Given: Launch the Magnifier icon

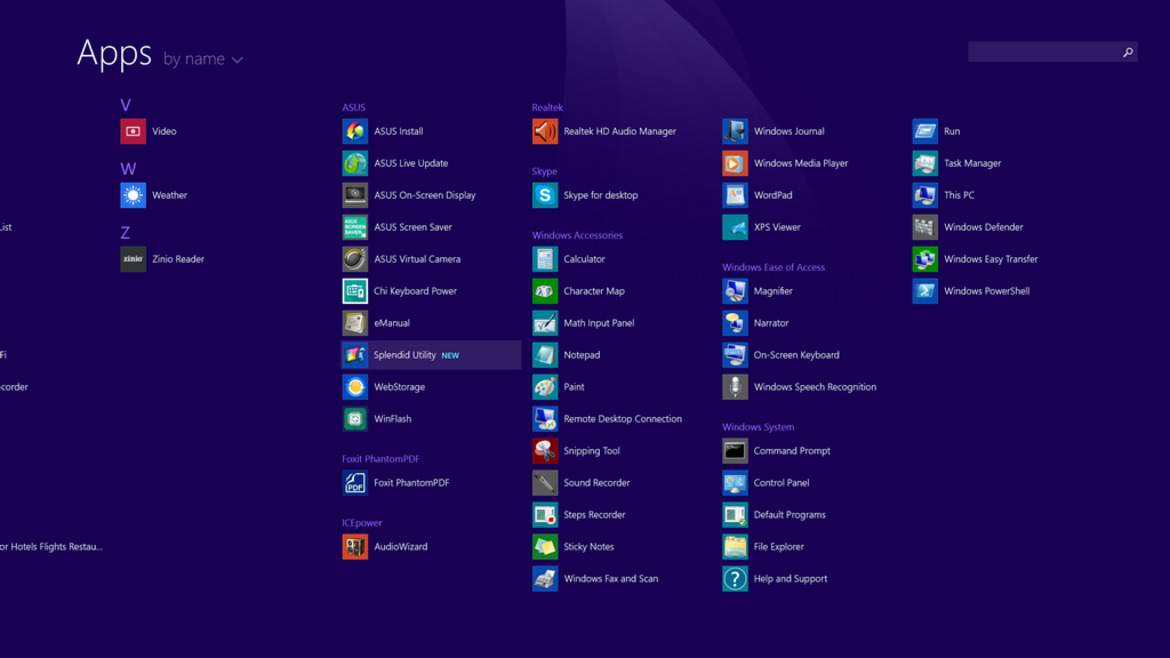Looking at the screenshot, I should tap(735, 291).
